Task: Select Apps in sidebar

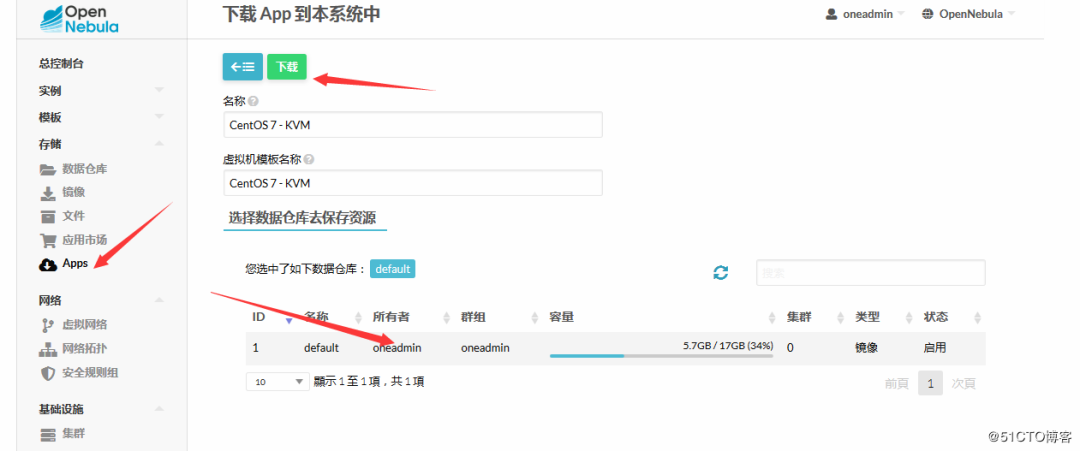Action: click(x=75, y=264)
